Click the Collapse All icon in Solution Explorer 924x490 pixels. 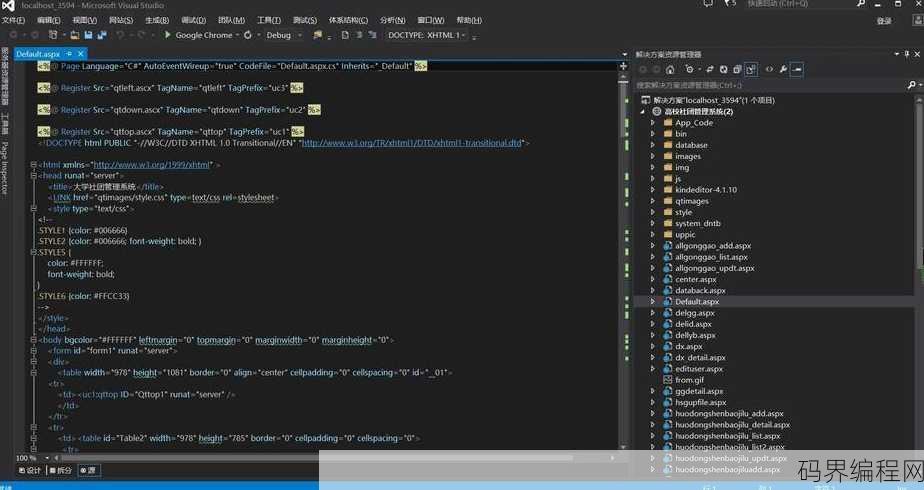[x=737, y=69]
